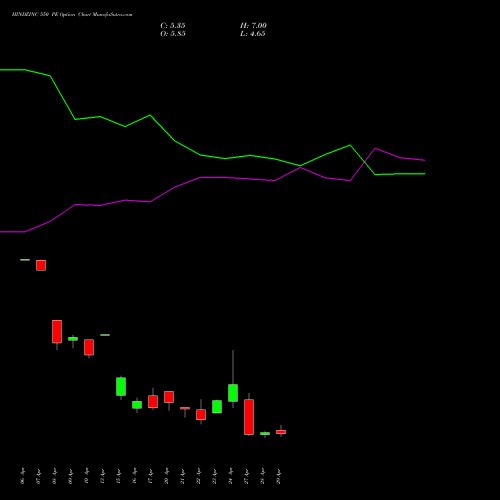The width and height of the screenshot is (500, 500).
Task: Click the close value 'C: 5.35'
Action: pyautogui.click(x=173, y=26)
